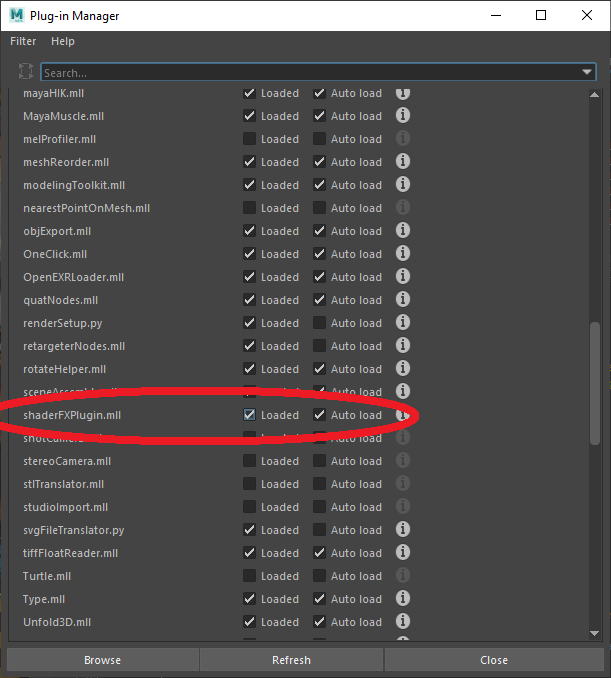This screenshot has height=678, width=611.
Task: Open the Filter menu
Action: tap(23, 41)
